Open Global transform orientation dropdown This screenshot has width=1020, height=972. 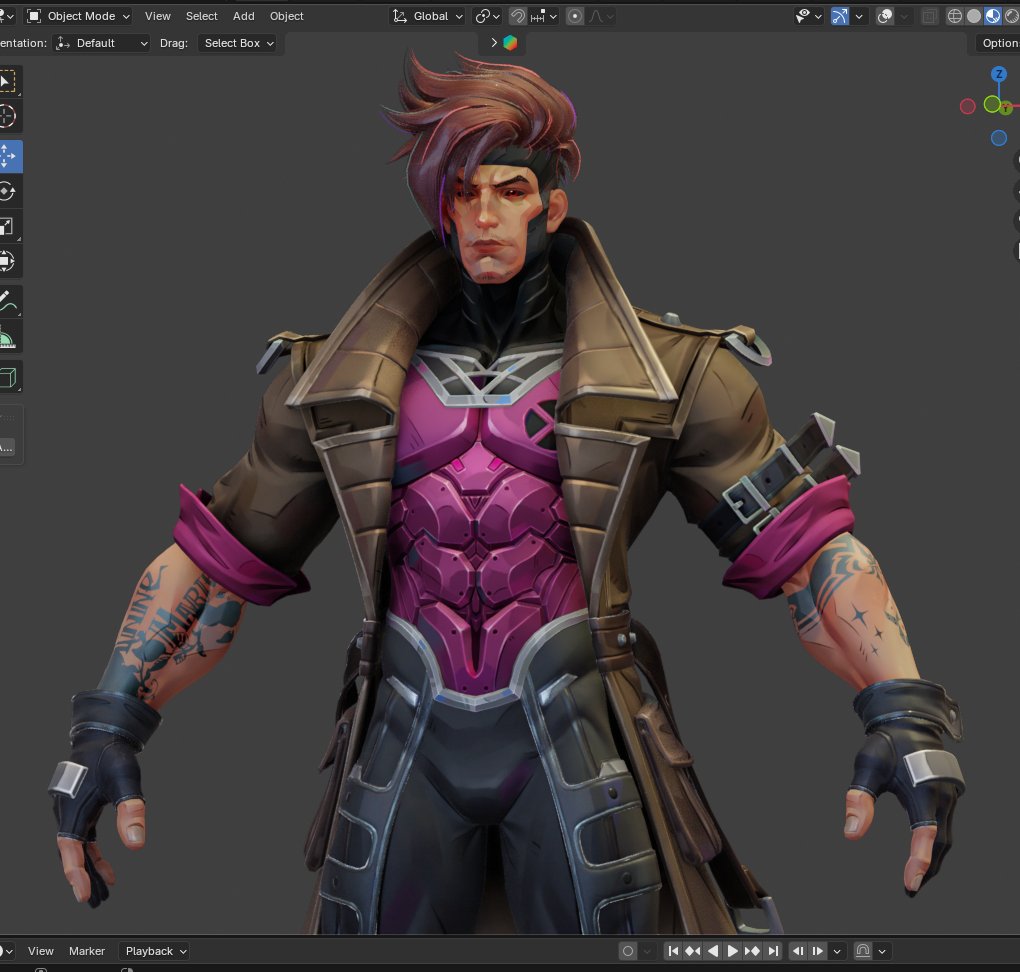pyautogui.click(x=427, y=16)
